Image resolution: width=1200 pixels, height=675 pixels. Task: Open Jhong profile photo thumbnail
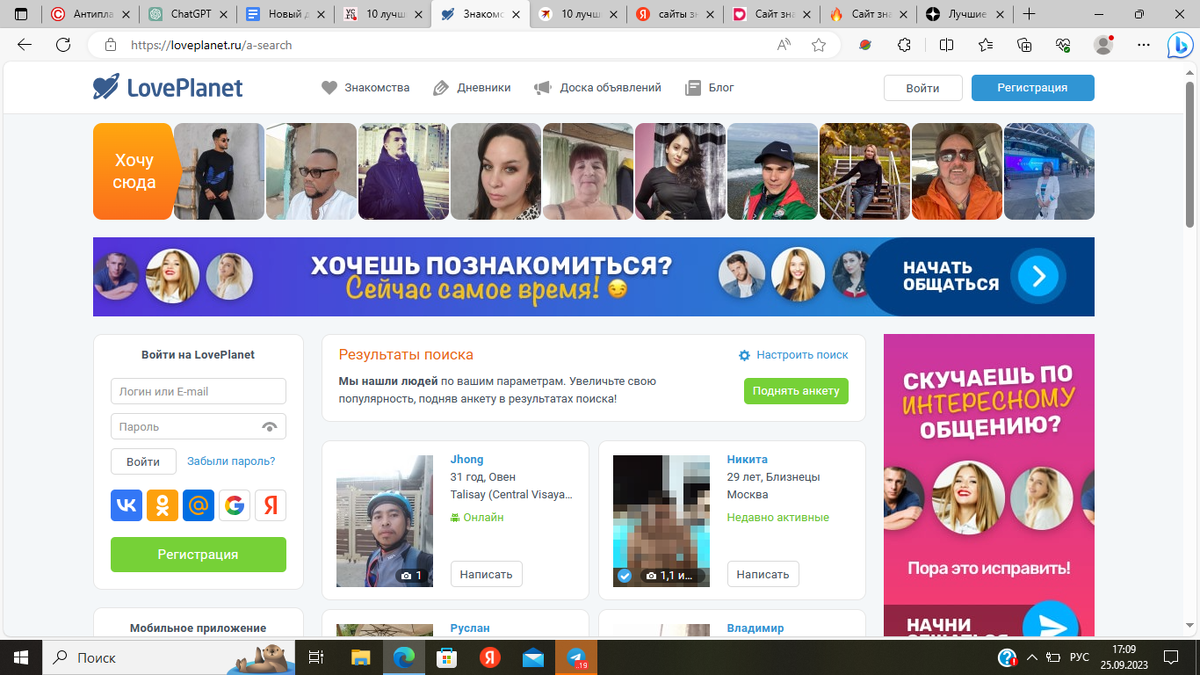pos(384,521)
